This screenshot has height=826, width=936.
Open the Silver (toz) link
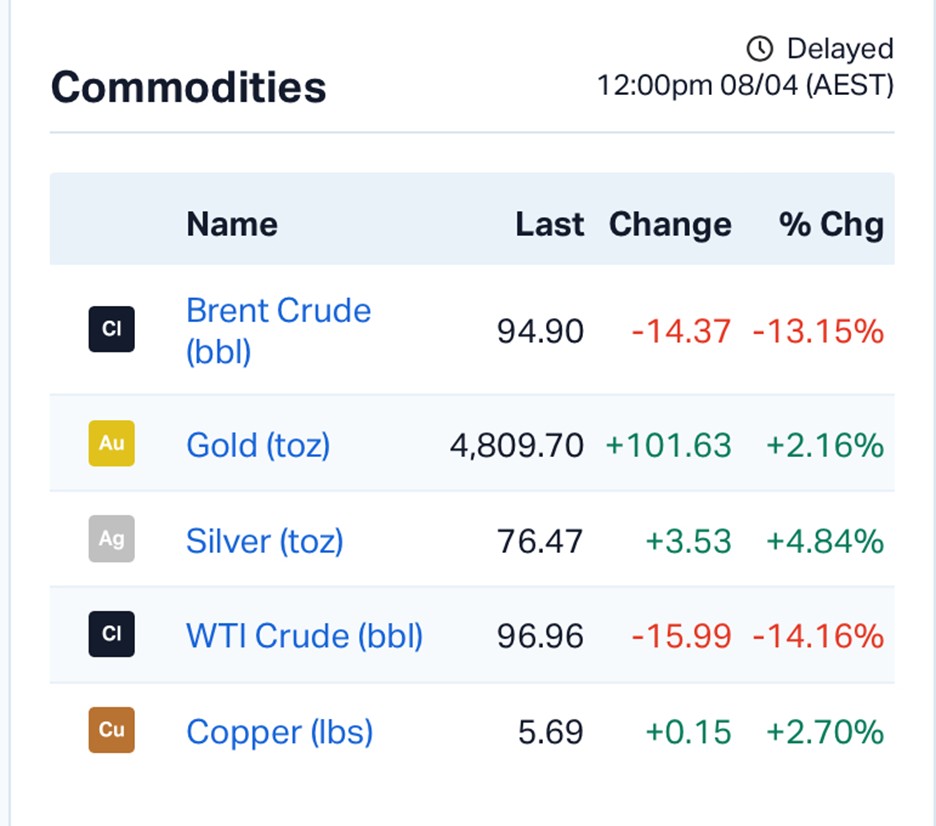coord(264,541)
